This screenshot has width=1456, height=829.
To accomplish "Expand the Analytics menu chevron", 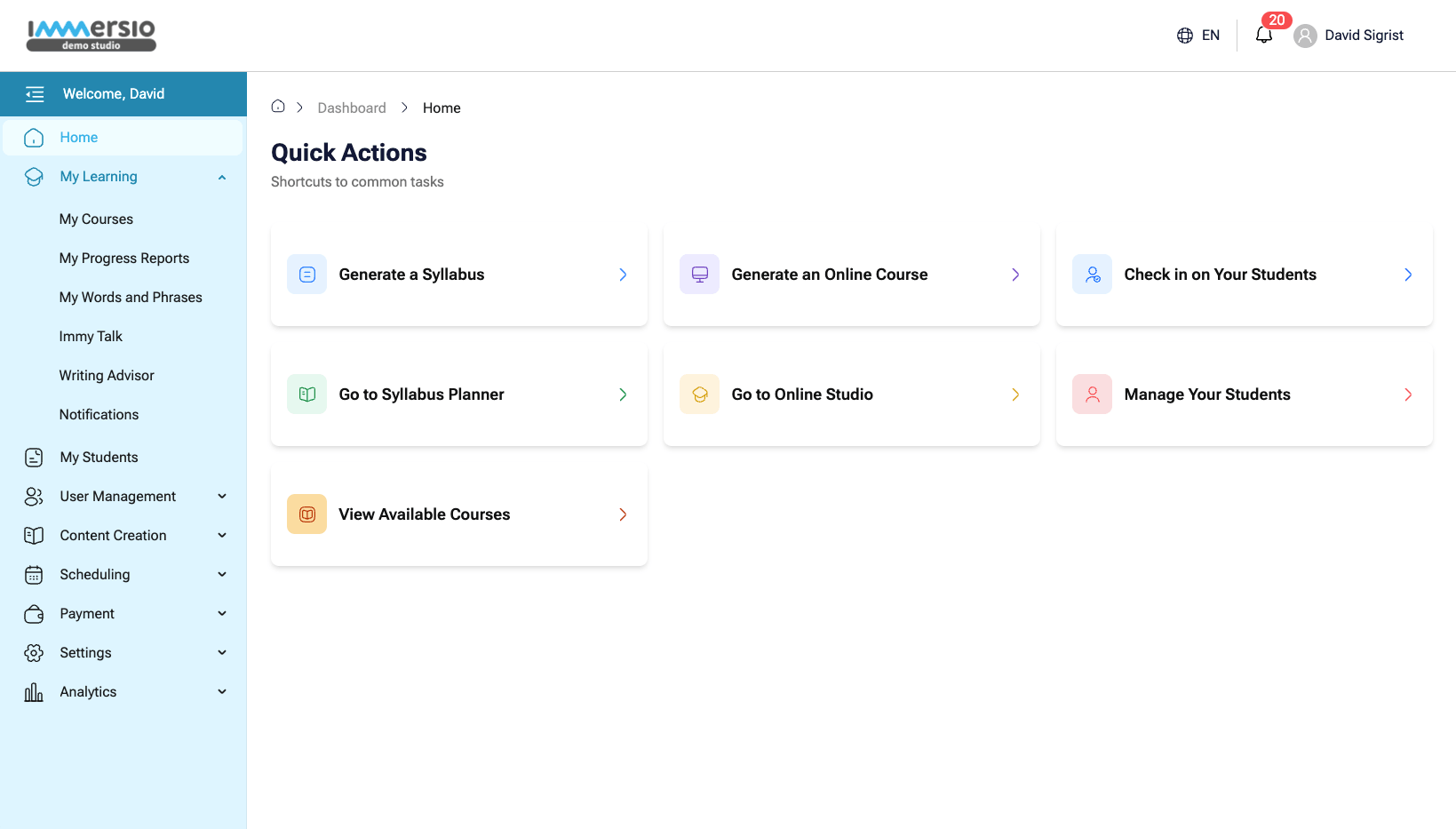I will click(x=222, y=692).
